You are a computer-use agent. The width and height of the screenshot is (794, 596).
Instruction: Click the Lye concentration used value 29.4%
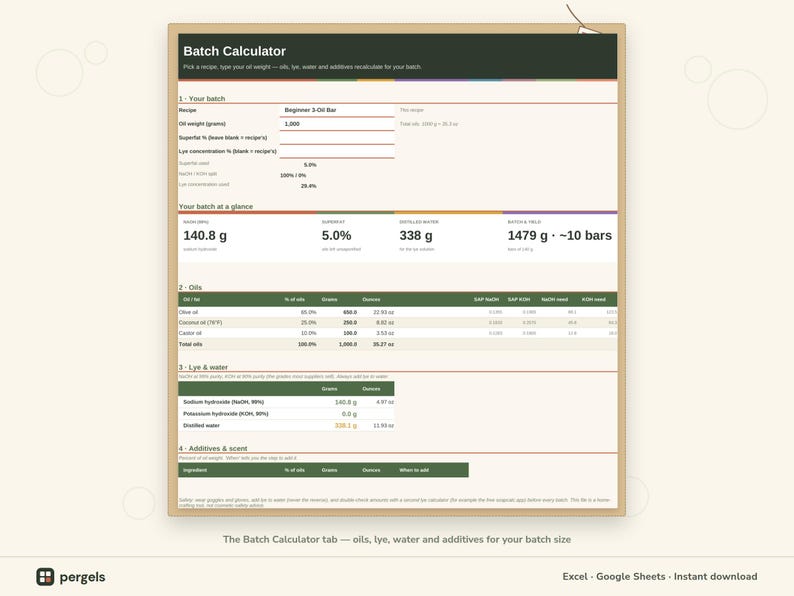[308, 186]
